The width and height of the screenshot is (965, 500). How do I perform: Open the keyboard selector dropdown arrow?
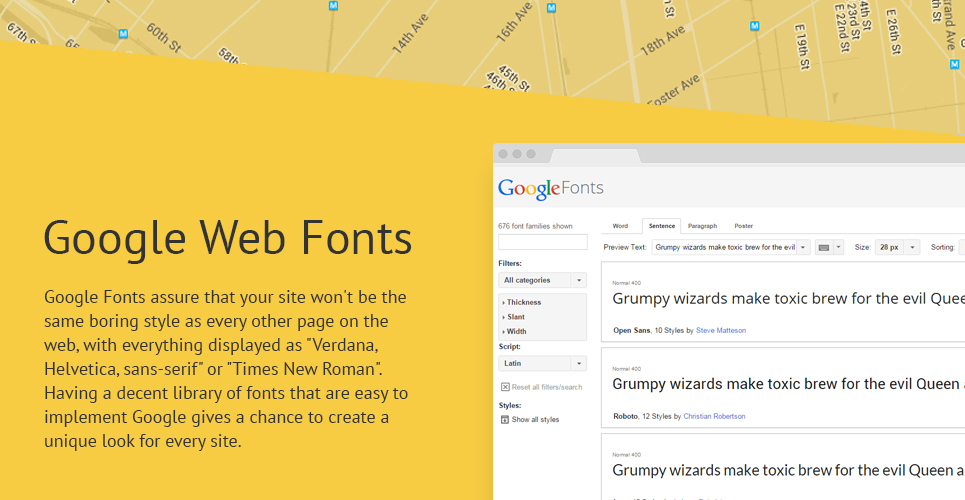(x=838, y=248)
